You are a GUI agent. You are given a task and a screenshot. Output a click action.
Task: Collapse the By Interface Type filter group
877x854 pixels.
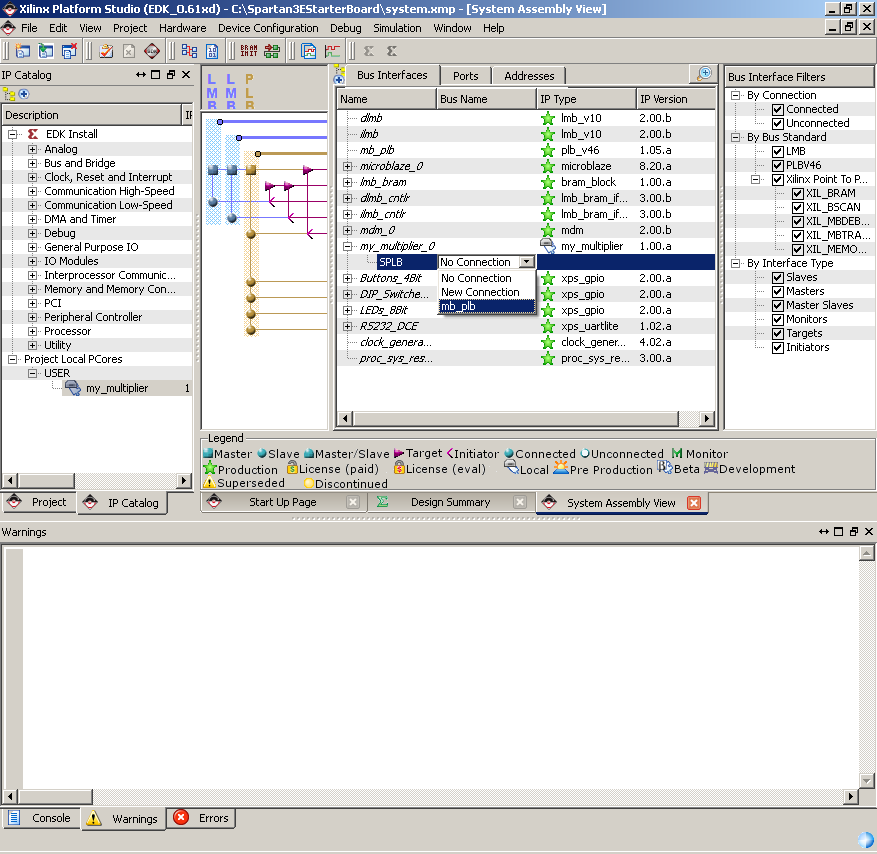pos(735,263)
